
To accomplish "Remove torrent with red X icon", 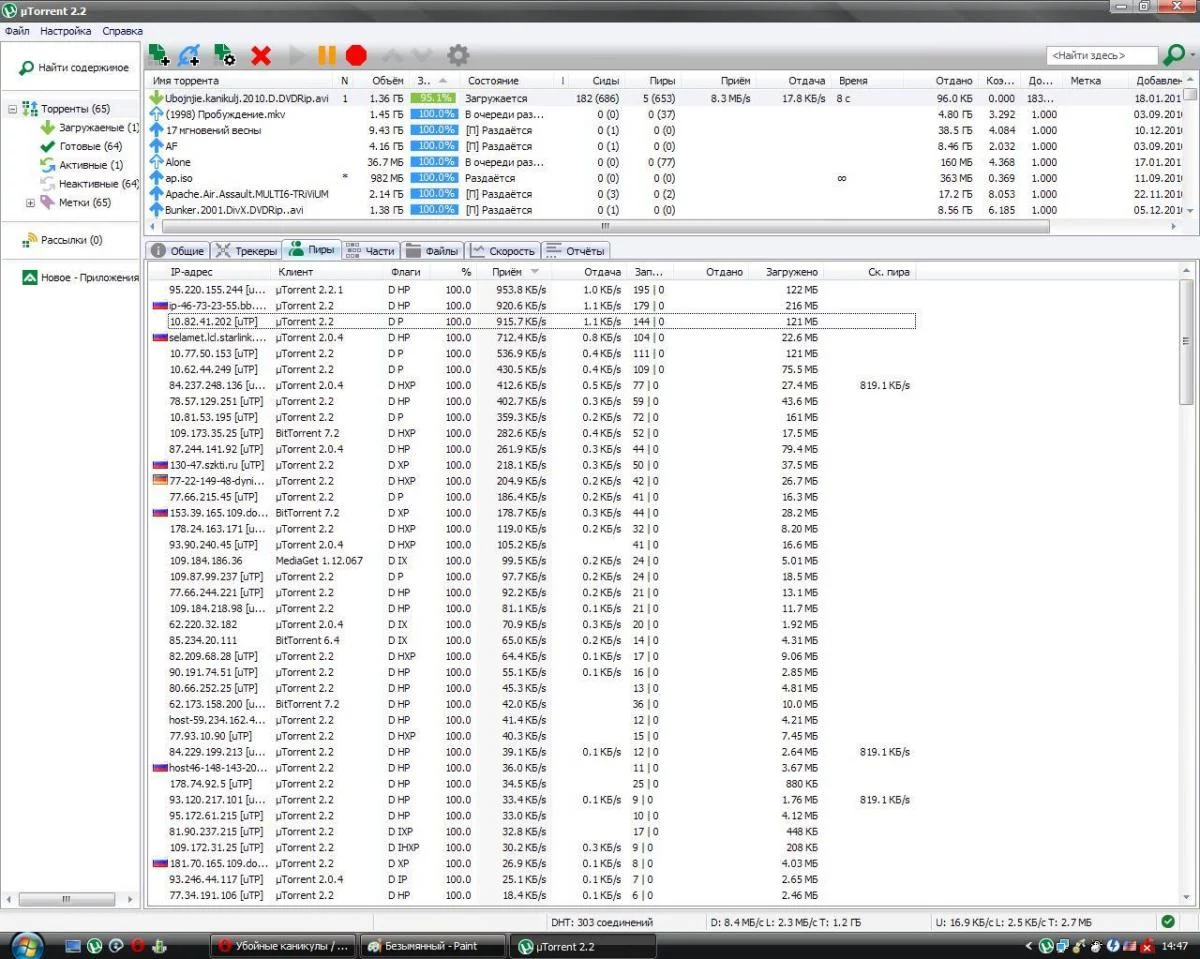I will point(261,55).
